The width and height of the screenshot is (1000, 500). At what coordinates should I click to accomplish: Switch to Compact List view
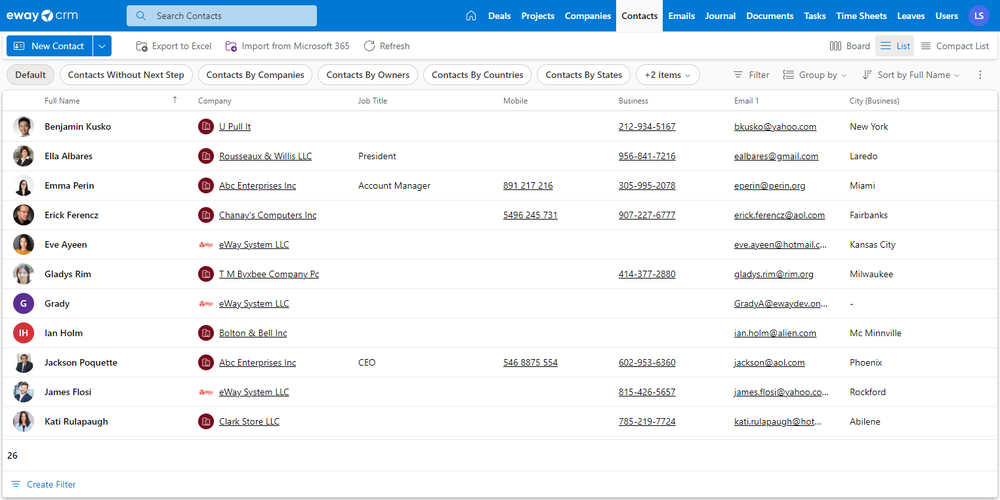click(x=955, y=46)
